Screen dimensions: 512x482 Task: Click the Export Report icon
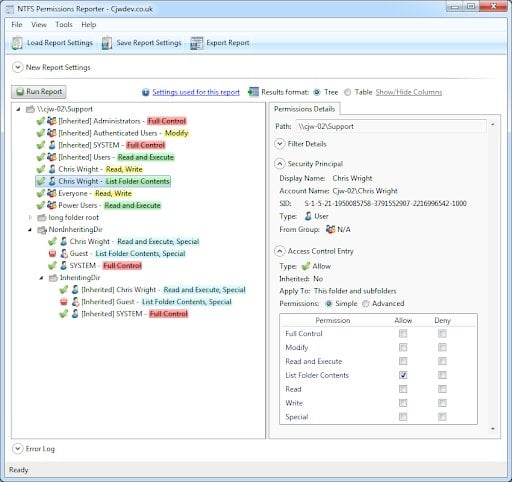pyautogui.click(x=196, y=43)
